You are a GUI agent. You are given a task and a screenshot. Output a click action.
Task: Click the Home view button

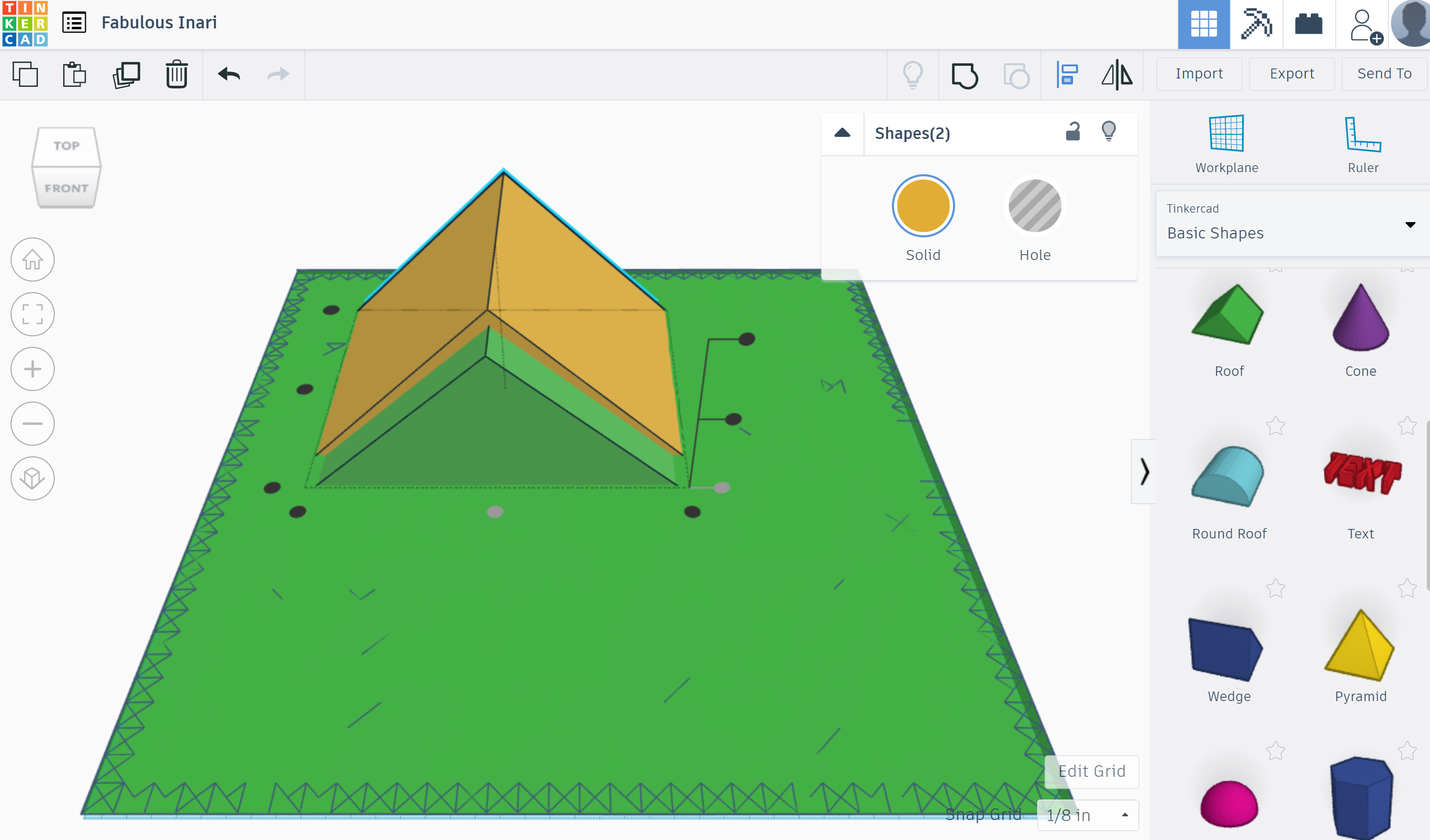point(32,260)
